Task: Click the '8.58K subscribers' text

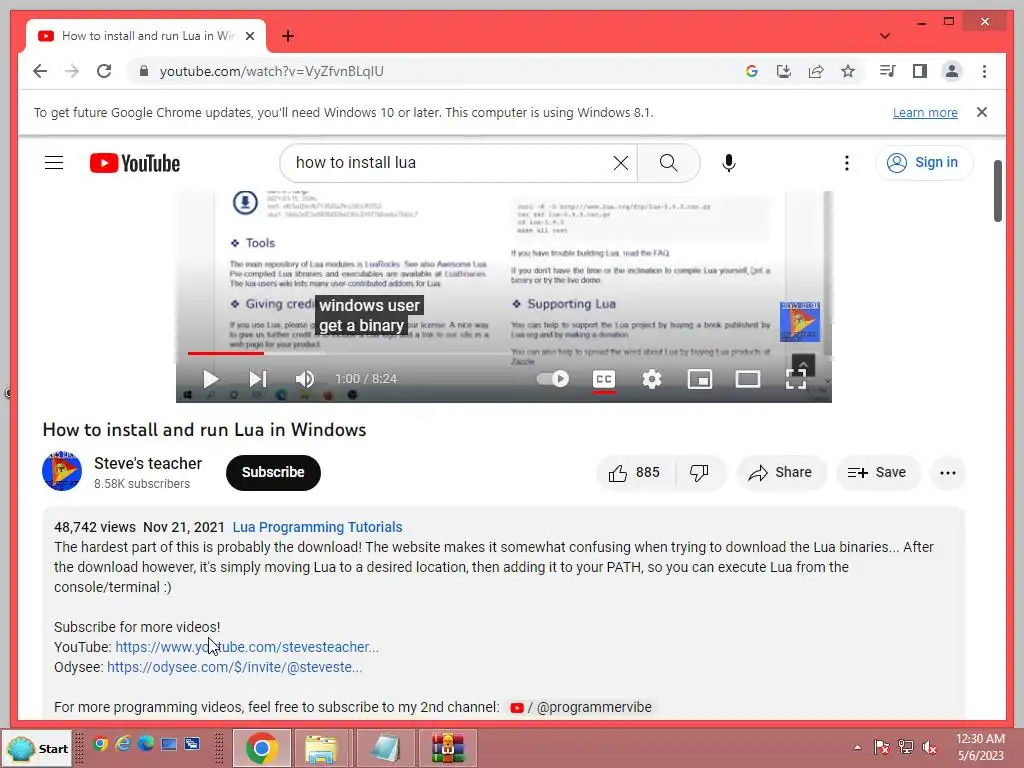Action: [x=142, y=484]
